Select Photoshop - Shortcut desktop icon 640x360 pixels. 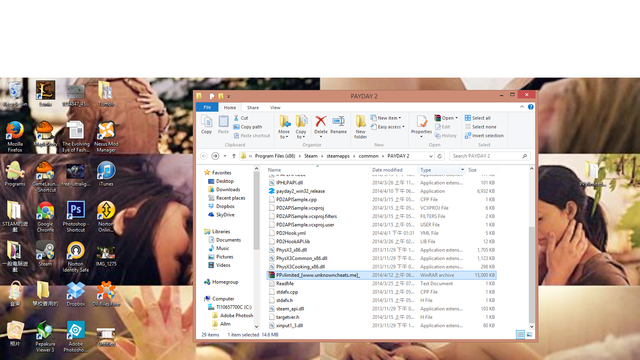(76, 217)
